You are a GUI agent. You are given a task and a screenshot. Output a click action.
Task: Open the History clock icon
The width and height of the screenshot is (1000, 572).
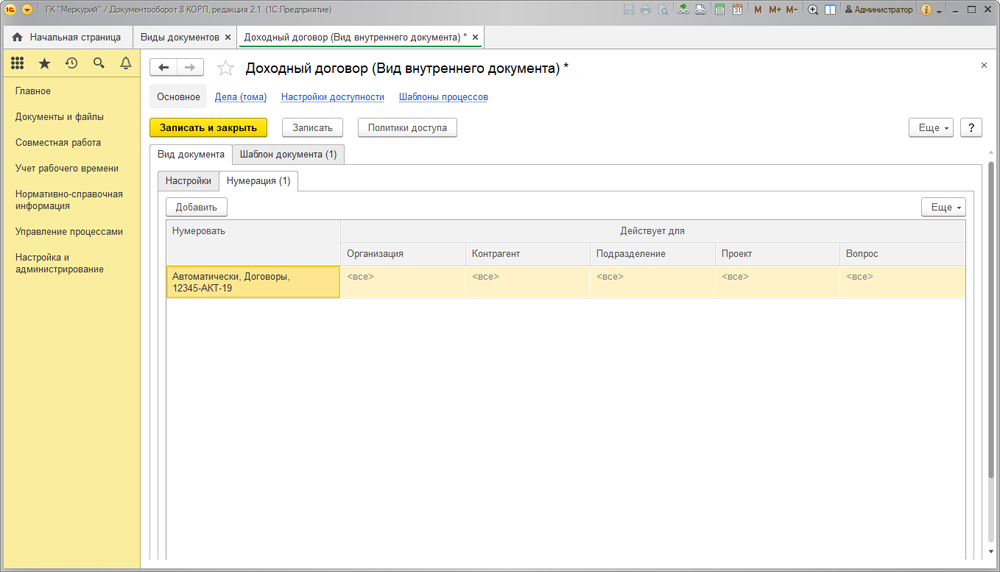[x=71, y=63]
